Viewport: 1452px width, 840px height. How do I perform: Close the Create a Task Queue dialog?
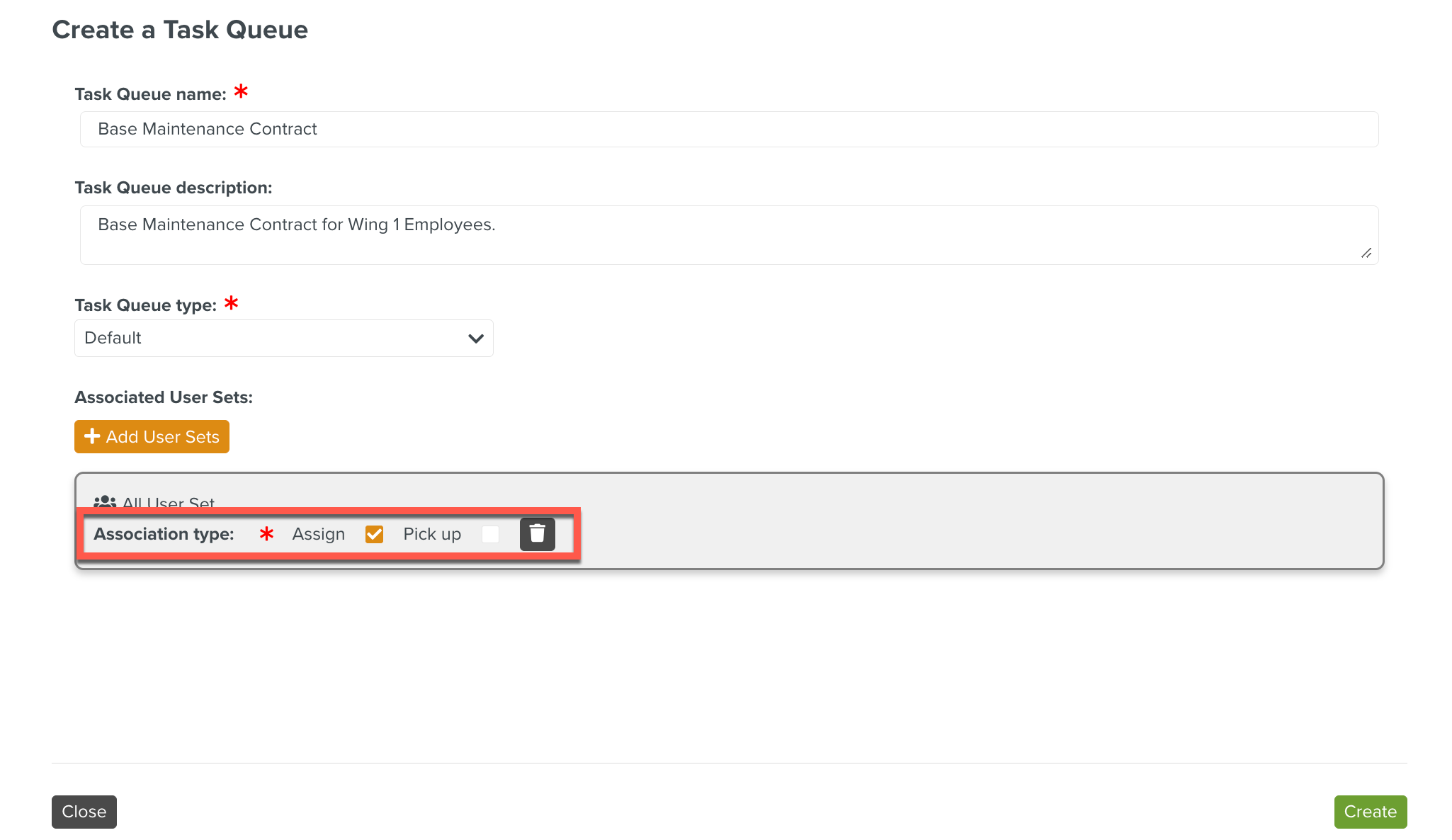click(84, 812)
